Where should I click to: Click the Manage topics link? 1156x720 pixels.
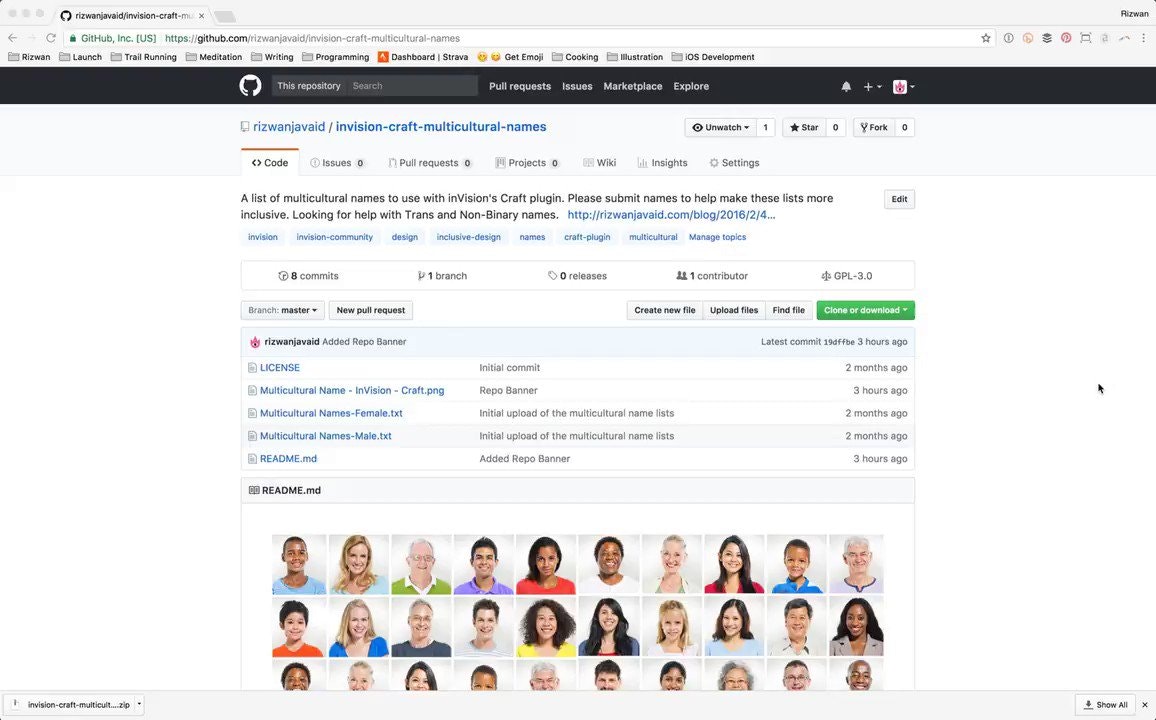(x=717, y=237)
